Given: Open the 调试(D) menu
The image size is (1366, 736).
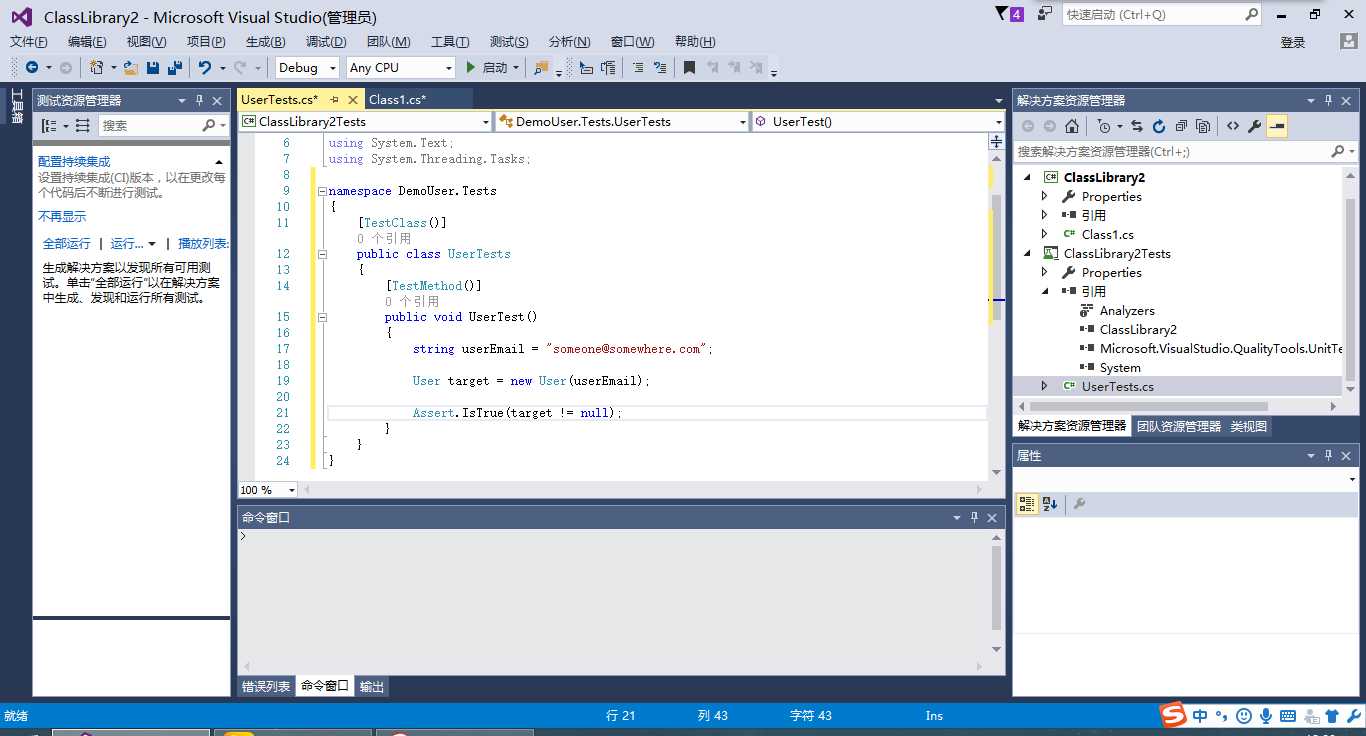Looking at the screenshot, I should point(326,42).
